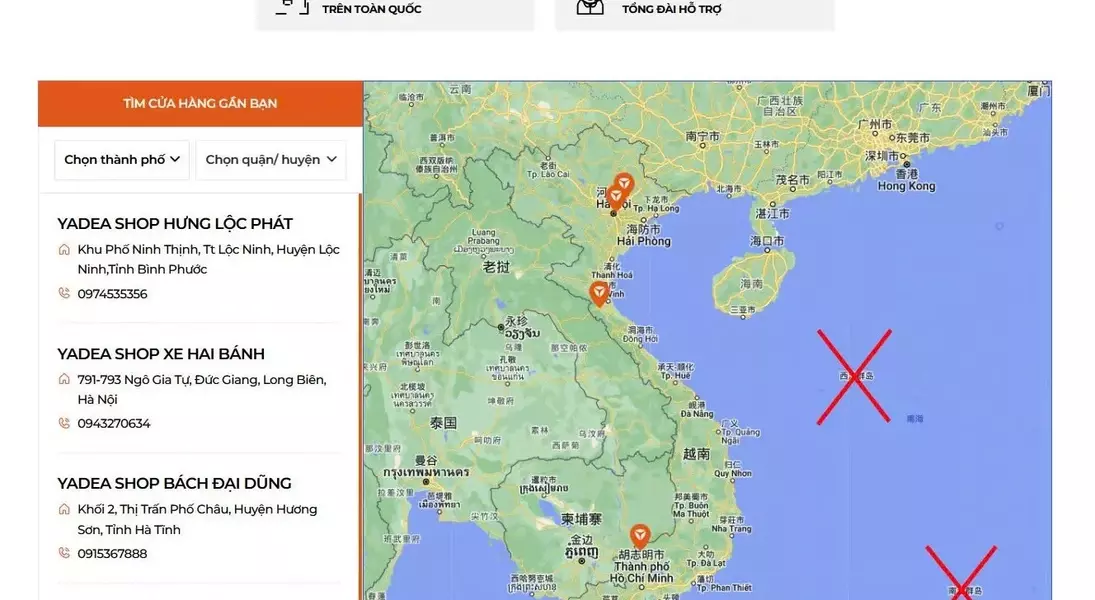Click address Khối 2, Thị Trấn Phố Châu
The height and width of the screenshot is (600, 1095).
[x=198, y=519]
